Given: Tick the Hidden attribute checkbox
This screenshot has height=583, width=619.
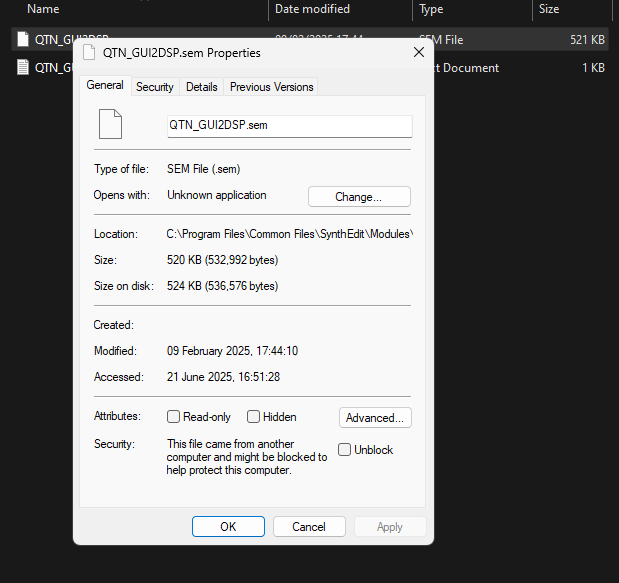Looking at the screenshot, I should [254, 417].
